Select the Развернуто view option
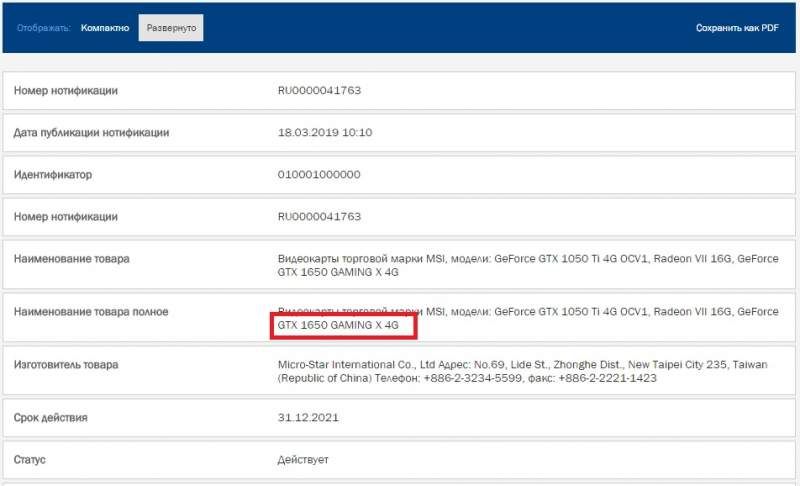Image resolution: width=800 pixels, height=486 pixels. pyautogui.click(x=171, y=28)
